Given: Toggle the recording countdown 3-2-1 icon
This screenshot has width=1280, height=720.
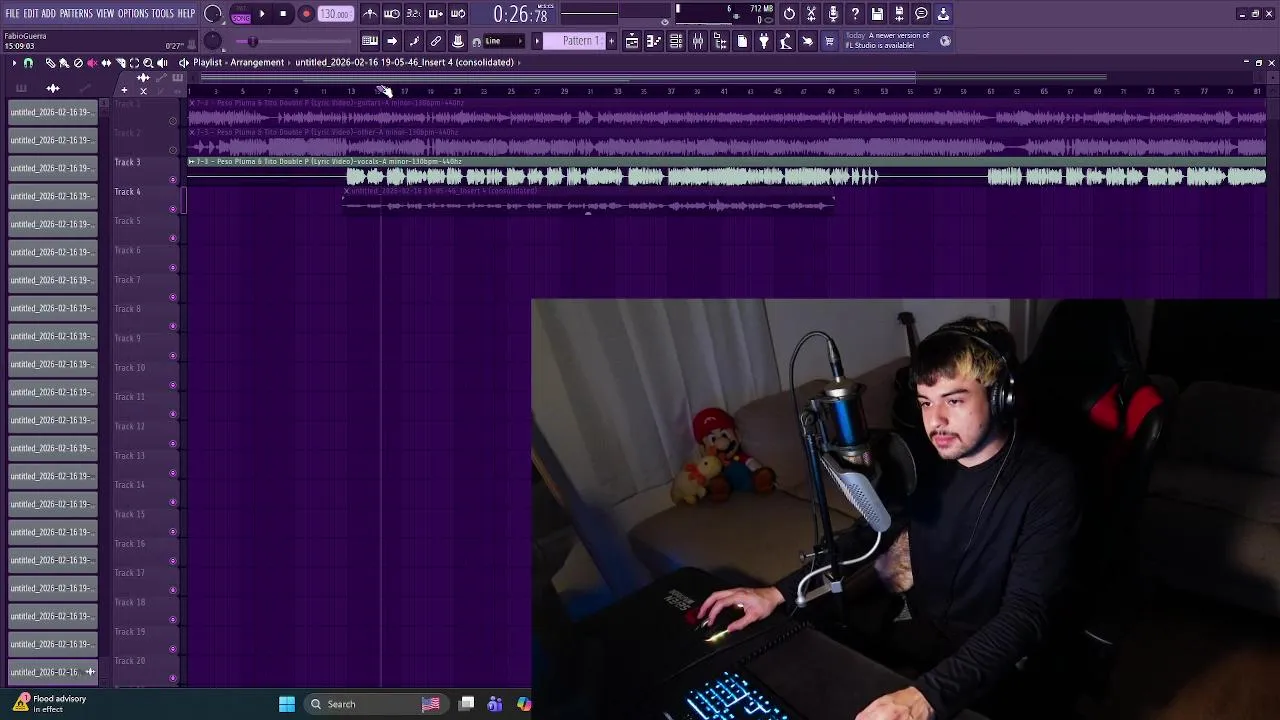Looking at the screenshot, I should tap(413, 14).
